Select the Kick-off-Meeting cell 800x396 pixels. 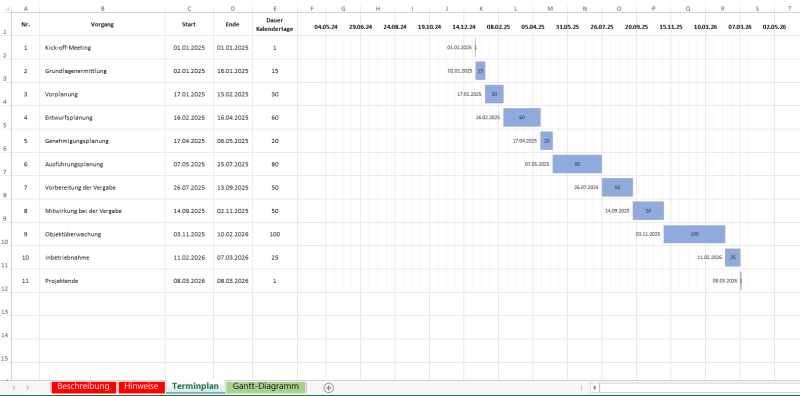point(103,47)
